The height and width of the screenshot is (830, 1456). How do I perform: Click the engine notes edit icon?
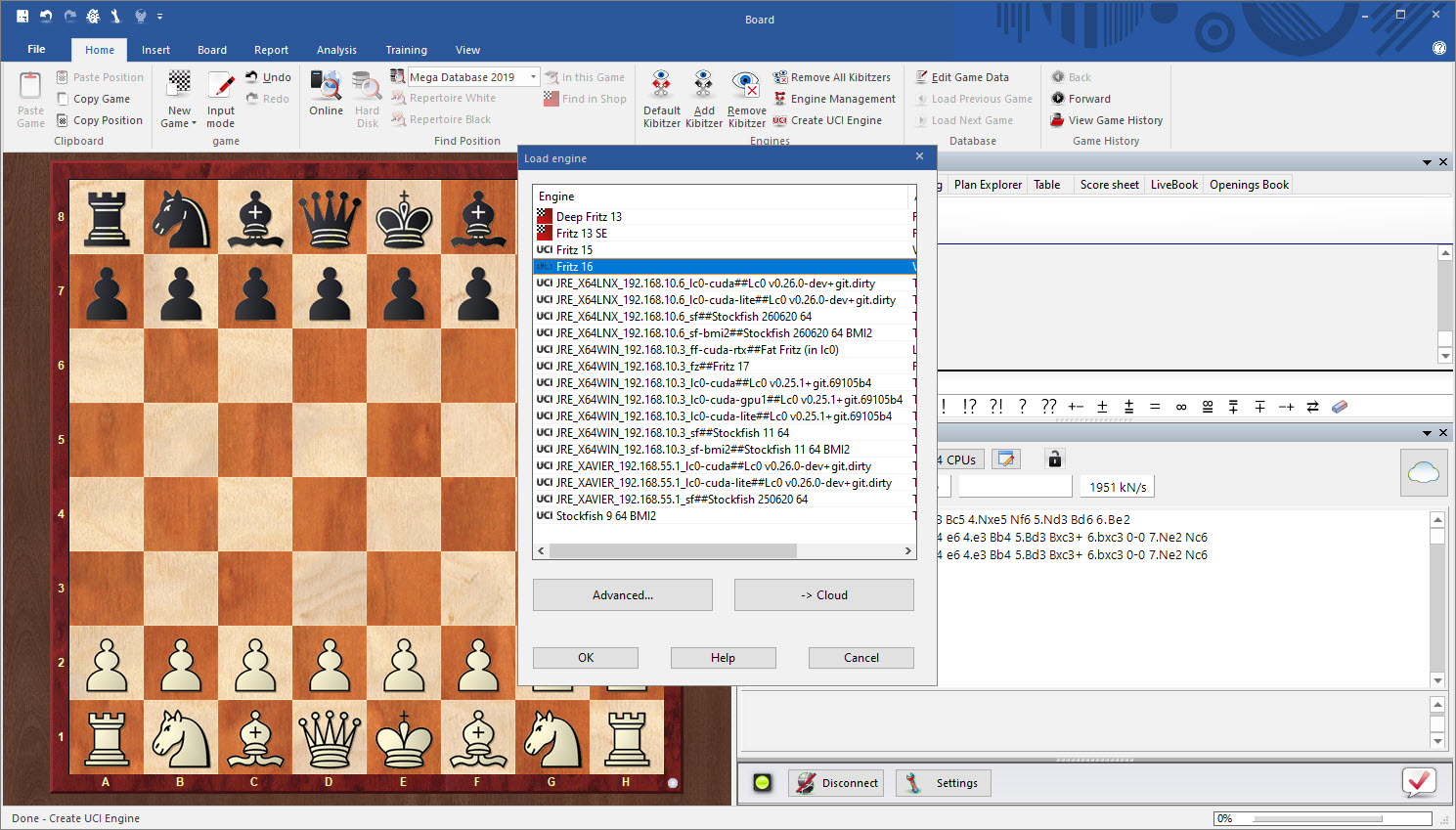[x=1006, y=459]
